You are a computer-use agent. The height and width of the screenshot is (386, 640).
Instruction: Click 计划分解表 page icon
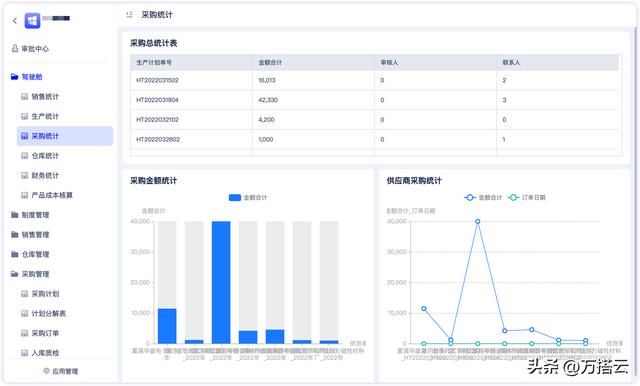24,313
